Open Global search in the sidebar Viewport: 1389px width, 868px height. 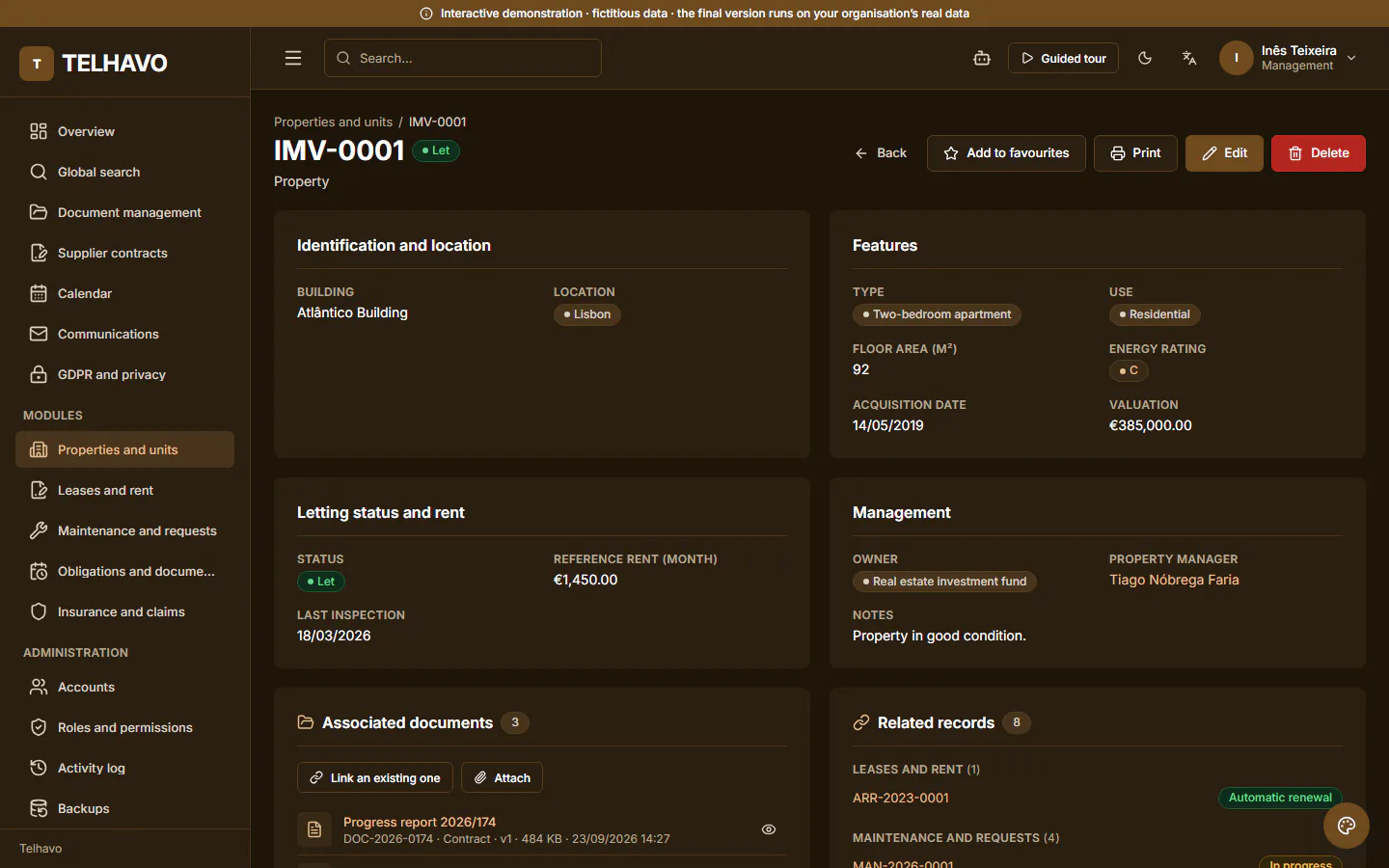125,172
